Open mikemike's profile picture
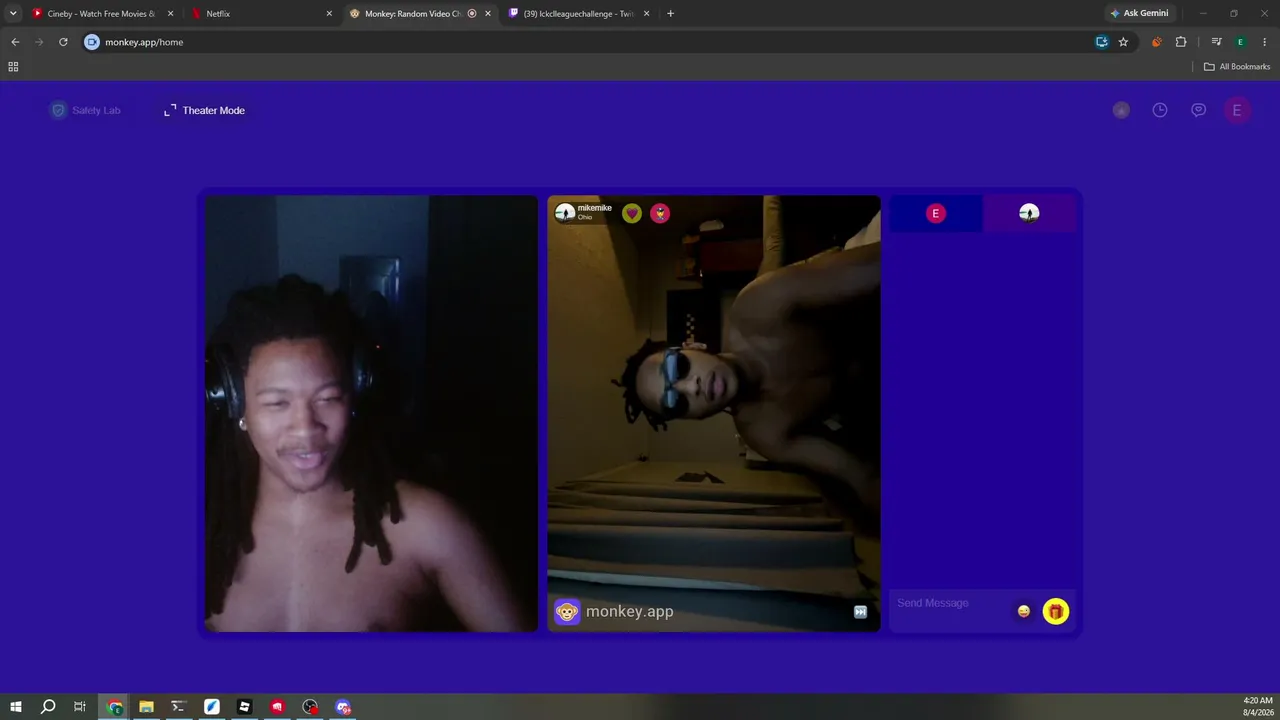 pos(565,212)
